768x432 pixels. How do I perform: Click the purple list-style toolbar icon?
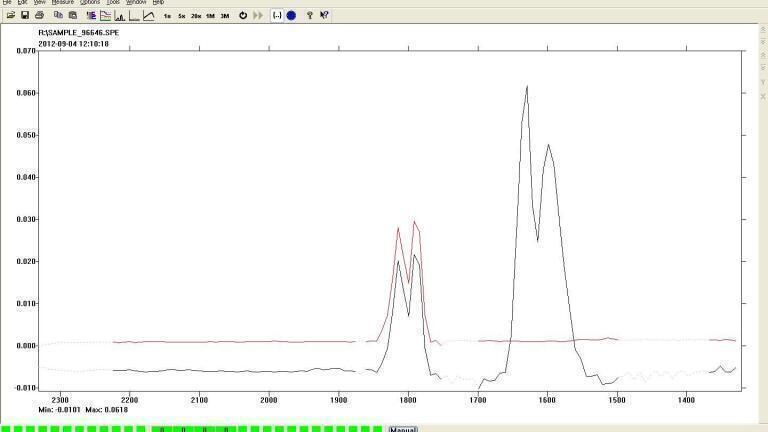coord(91,16)
